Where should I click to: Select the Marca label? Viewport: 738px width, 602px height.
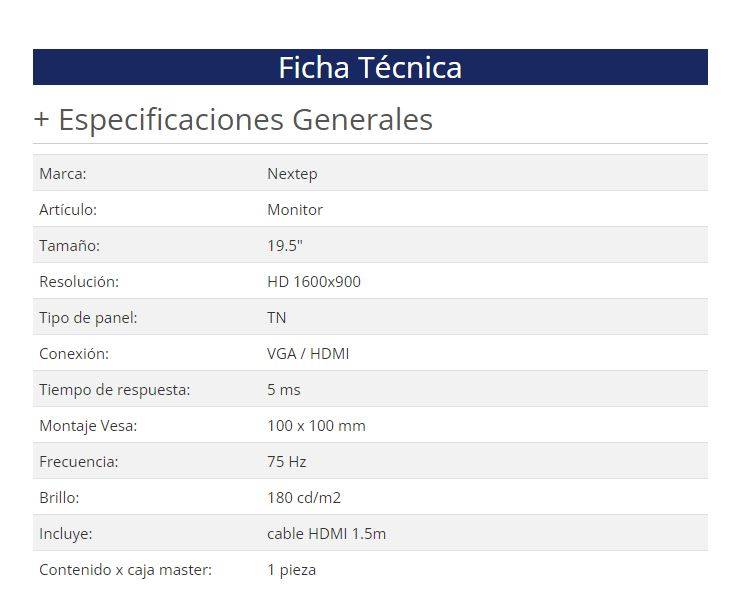click(63, 174)
